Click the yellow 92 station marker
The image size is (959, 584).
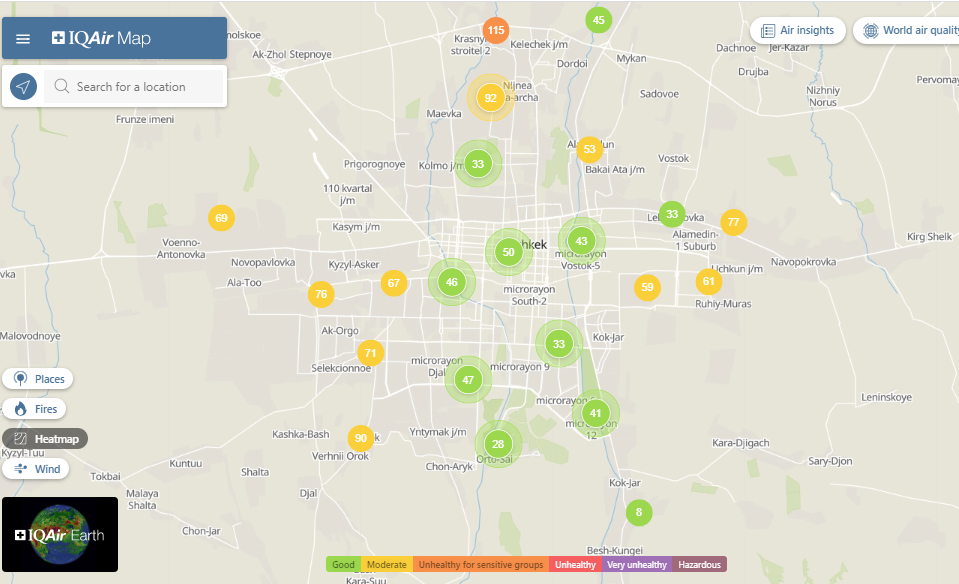(x=490, y=98)
